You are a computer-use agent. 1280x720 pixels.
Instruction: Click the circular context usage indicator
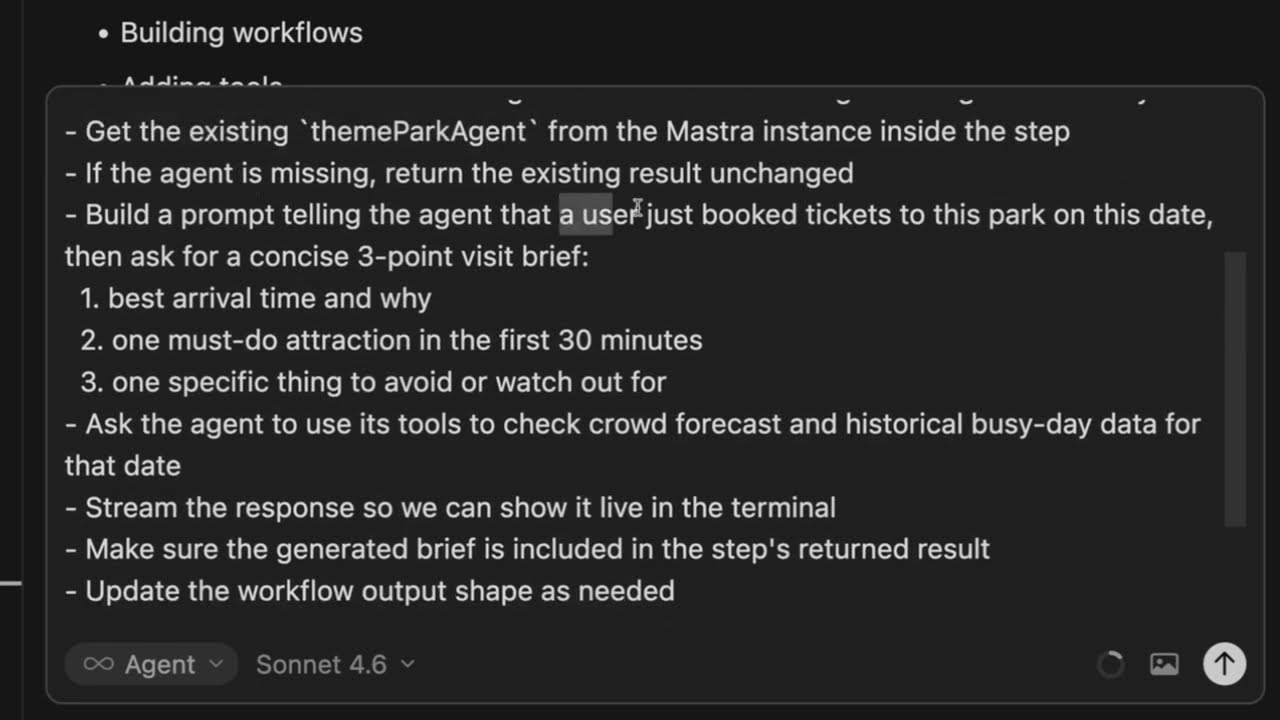pos(1110,664)
